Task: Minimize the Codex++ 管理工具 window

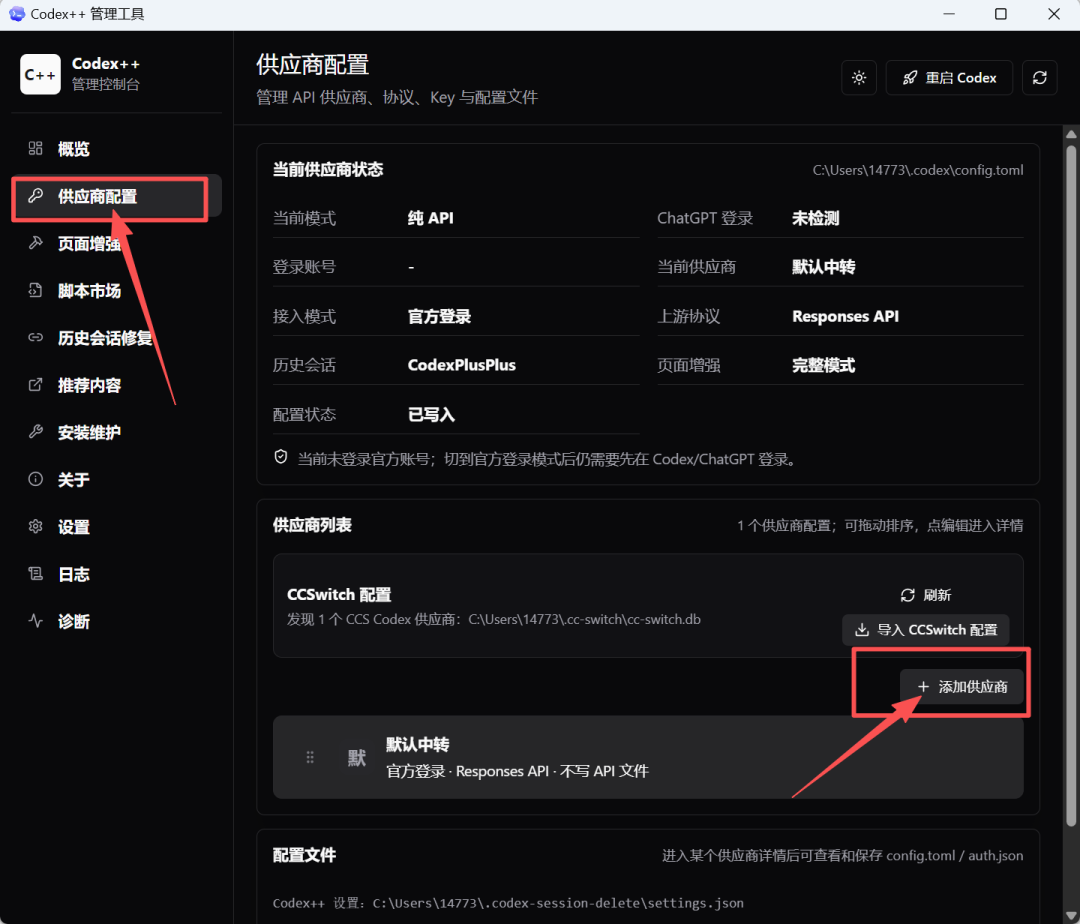Action: (948, 14)
